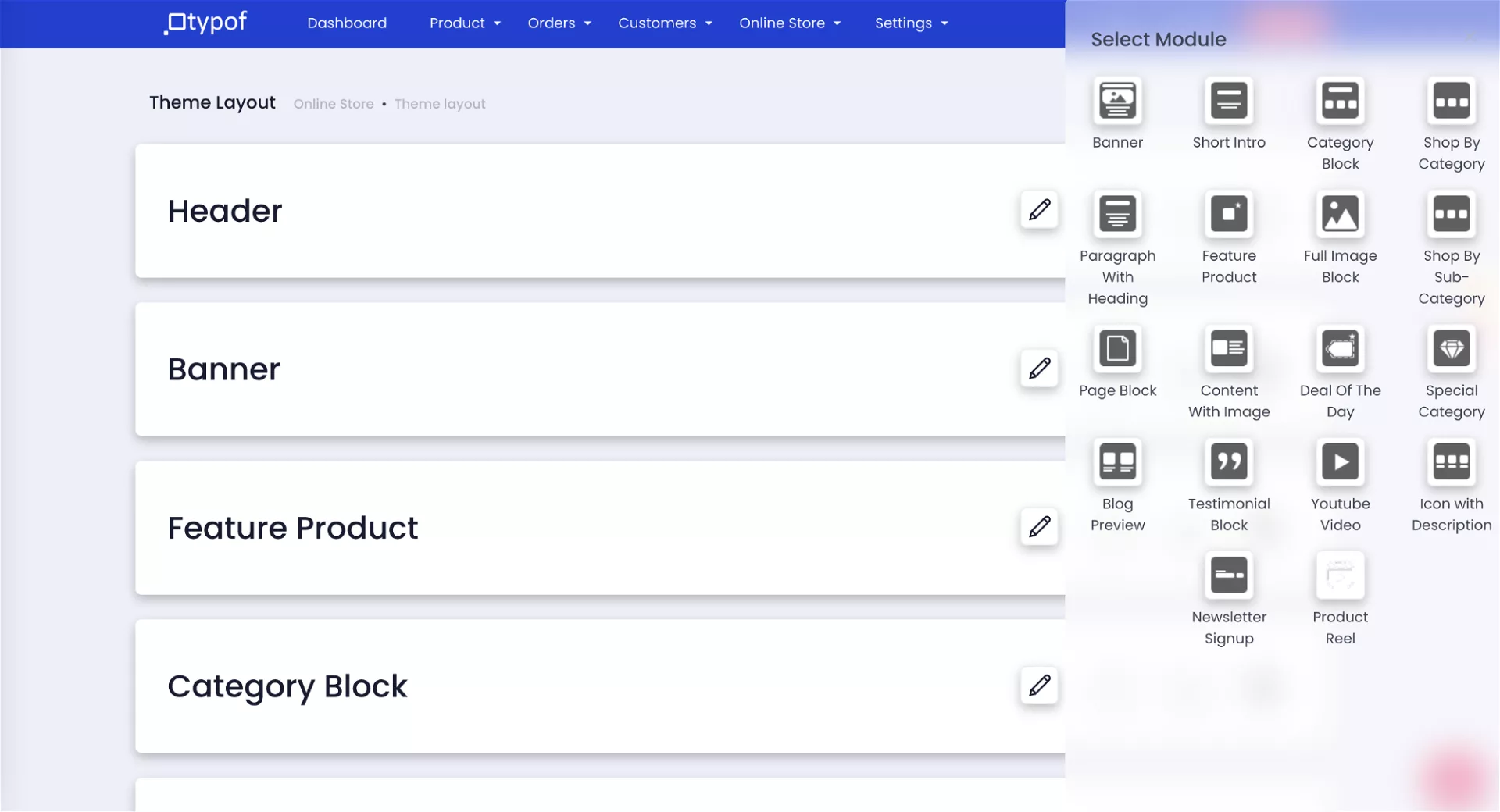
Task: Go to the Dashboard menu item
Action: (347, 23)
